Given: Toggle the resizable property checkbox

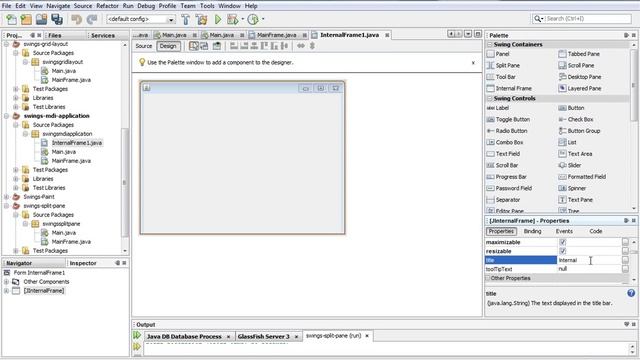Looking at the screenshot, I should coord(563,251).
